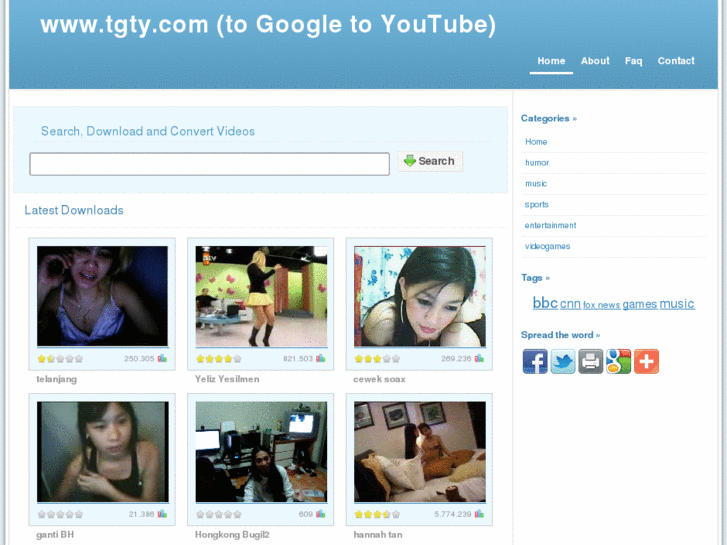Share the page on Facebook
The height and width of the screenshot is (545, 727).
[535, 361]
